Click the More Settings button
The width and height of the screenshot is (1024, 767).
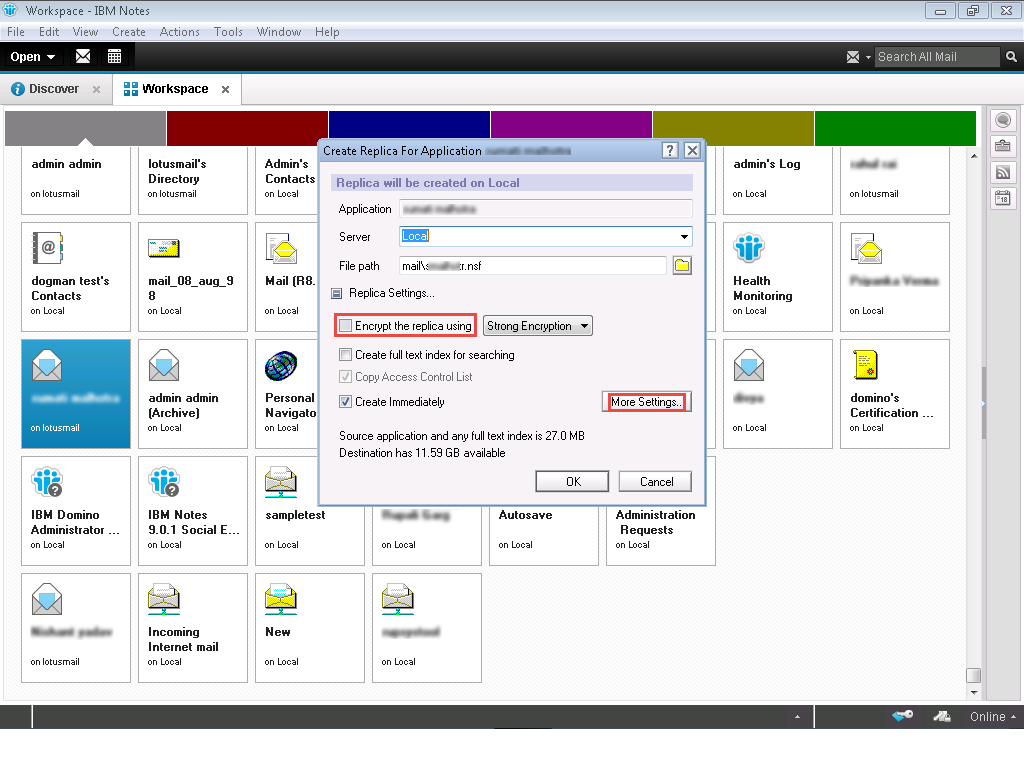647,402
